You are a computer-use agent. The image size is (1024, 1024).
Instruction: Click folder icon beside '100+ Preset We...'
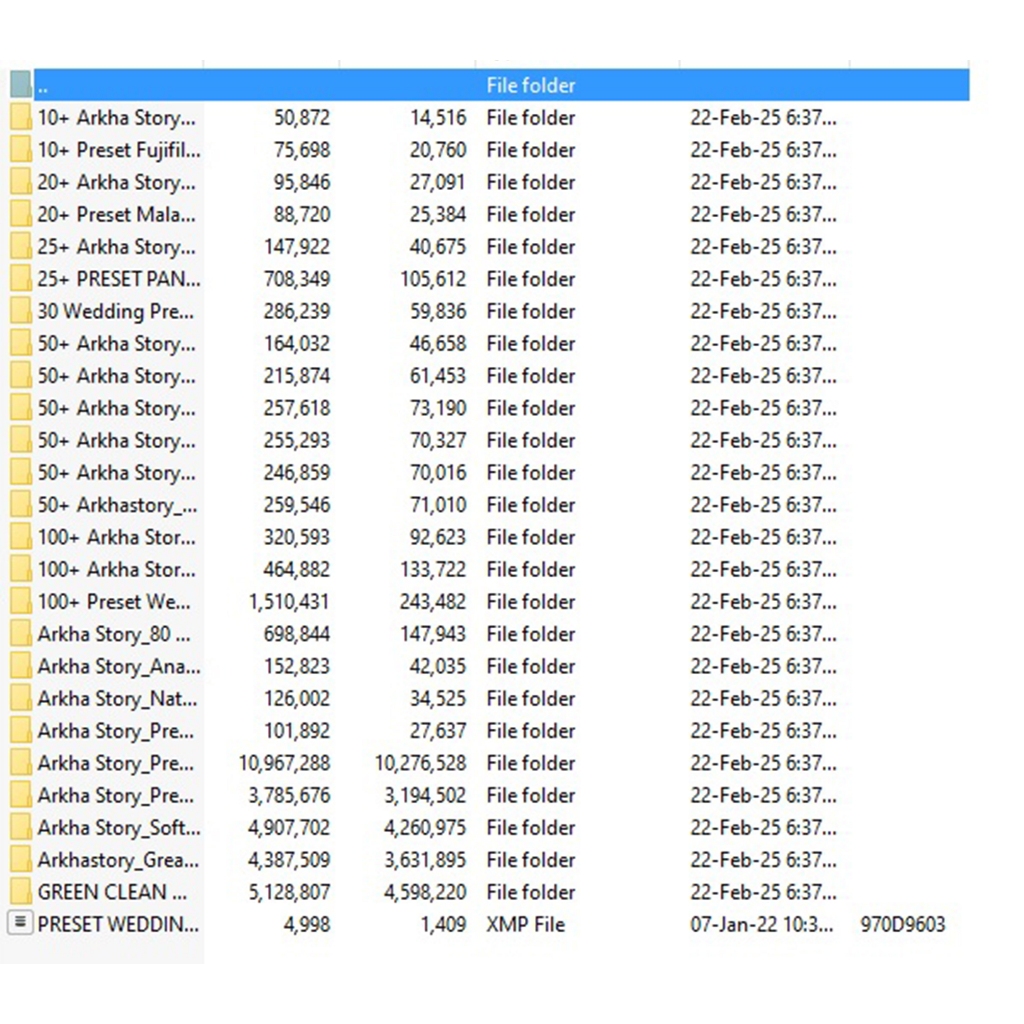pyautogui.click(x=20, y=601)
